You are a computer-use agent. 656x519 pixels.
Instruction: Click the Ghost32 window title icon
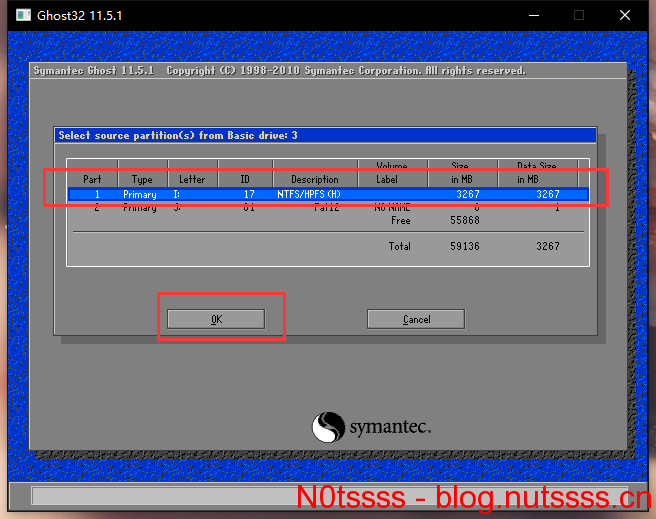click(23, 15)
